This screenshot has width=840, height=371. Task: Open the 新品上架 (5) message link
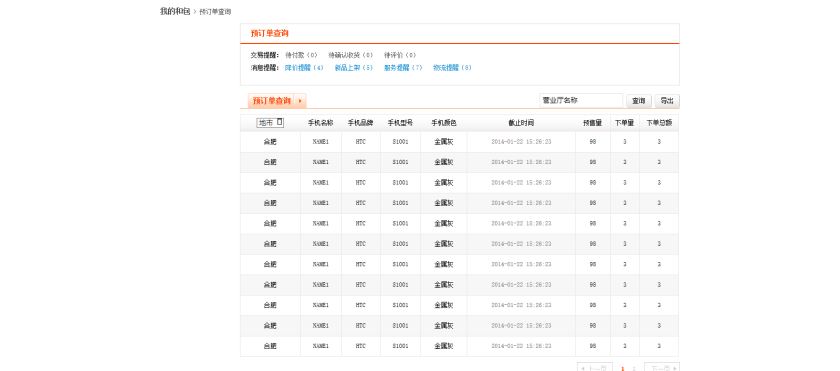coord(354,68)
